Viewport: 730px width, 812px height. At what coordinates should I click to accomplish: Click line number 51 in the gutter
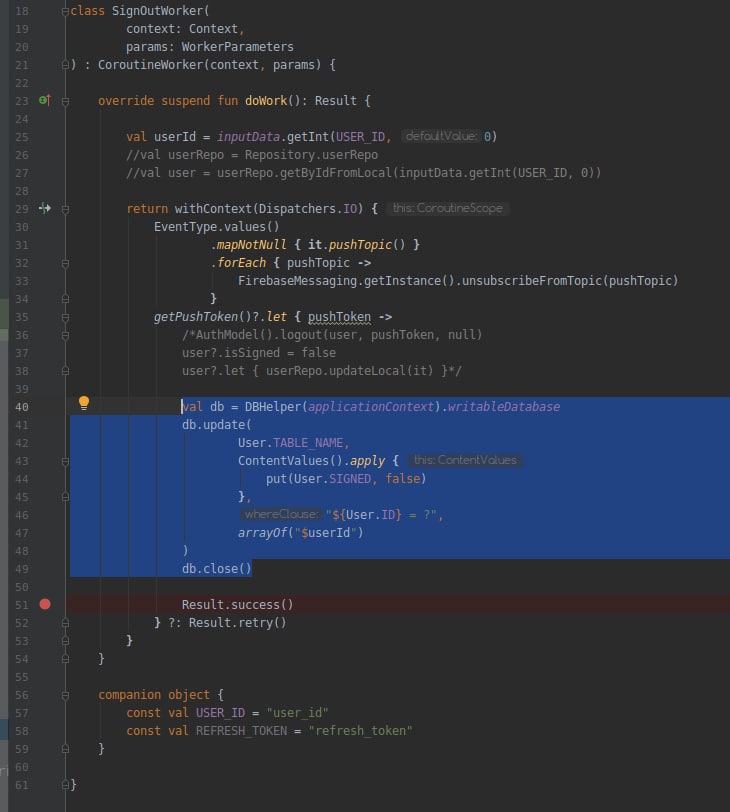click(x=22, y=605)
